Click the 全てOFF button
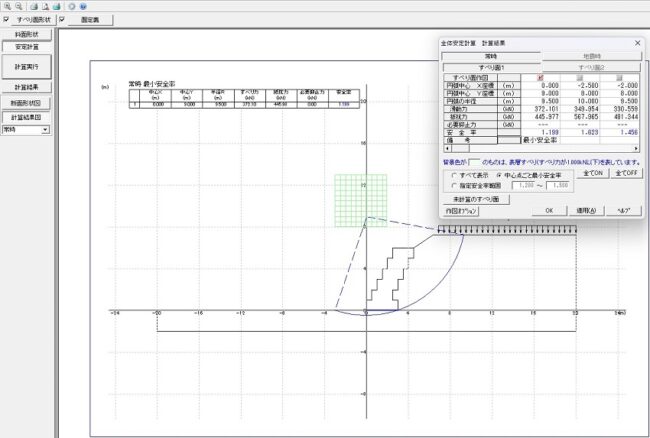The height and width of the screenshot is (438, 650). click(626, 173)
